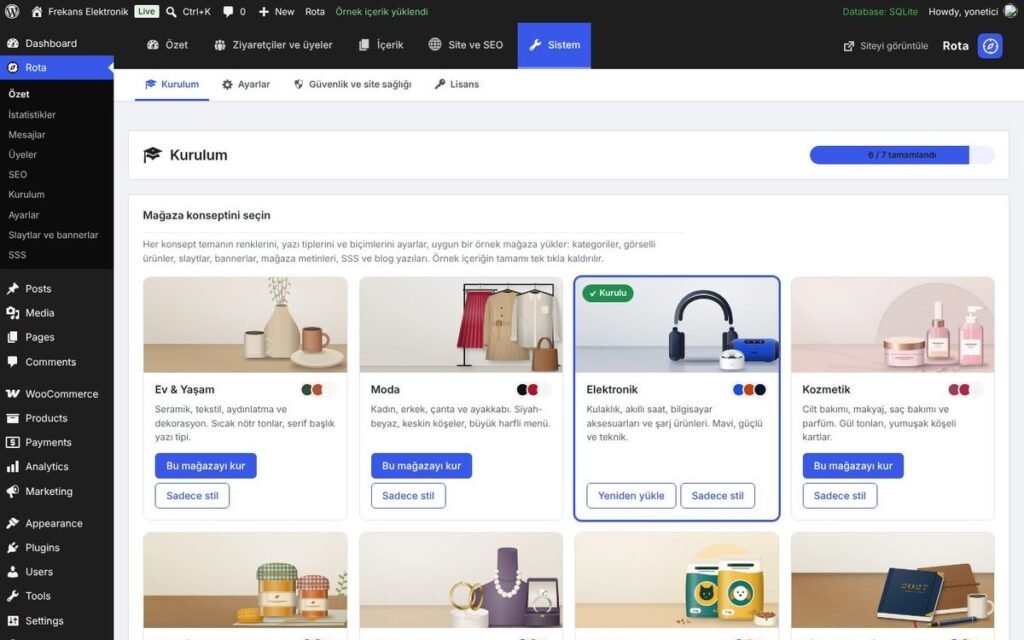Image resolution: width=1024 pixels, height=640 pixels.
Task: Open Slaytlar ve bannerlar submenu item
Action: click(53, 234)
